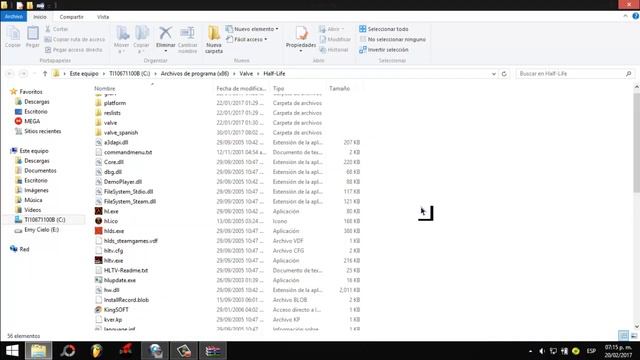Select the hlds.exe file
The height and width of the screenshot is (360, 640).
(x=114, y=231)
